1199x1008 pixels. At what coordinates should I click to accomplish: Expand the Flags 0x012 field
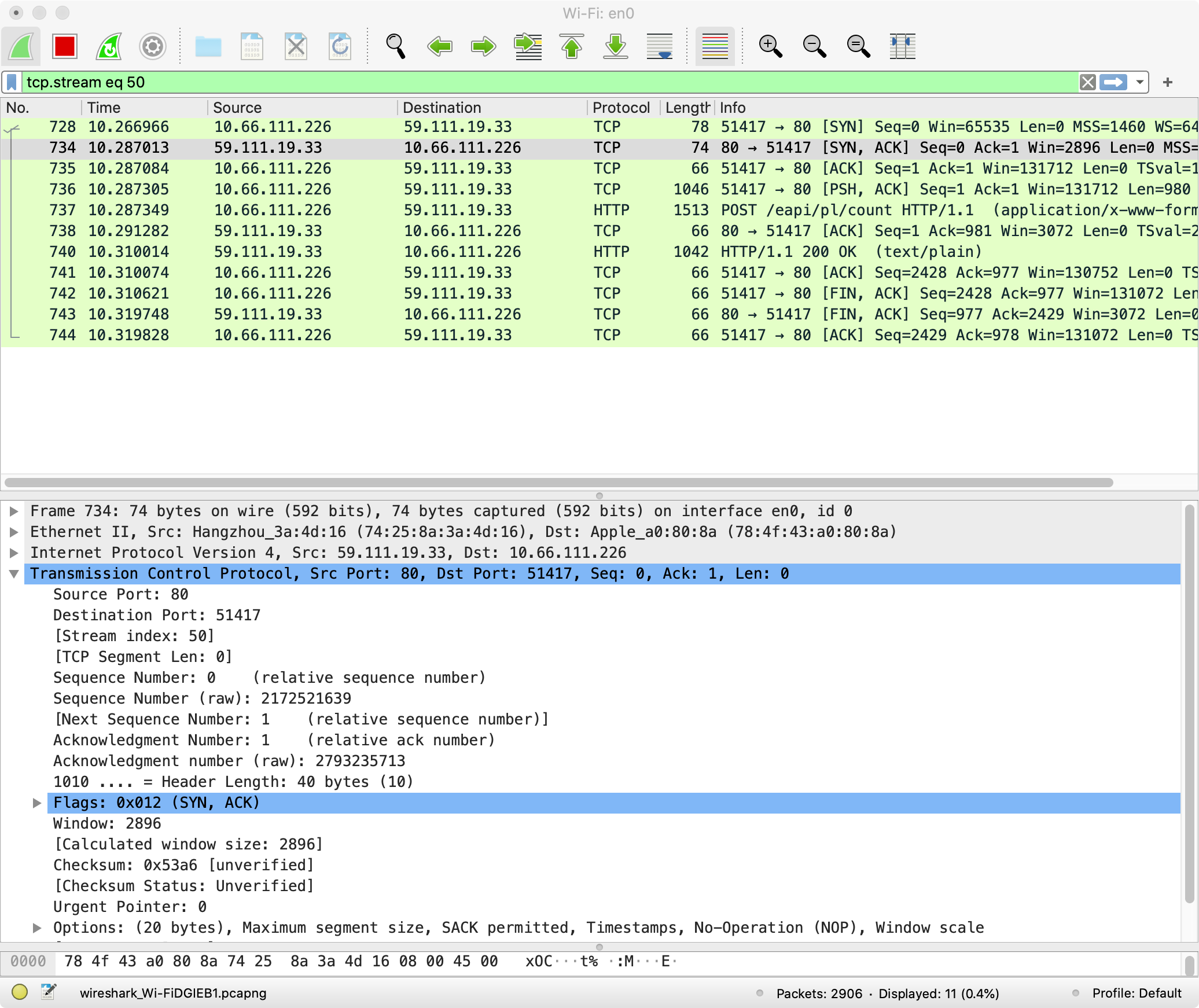[x=37, y=803]
